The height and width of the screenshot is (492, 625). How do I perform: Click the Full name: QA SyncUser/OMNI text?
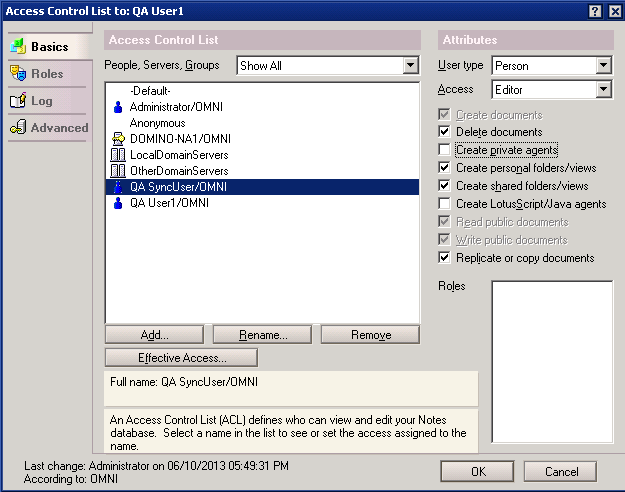click(x=184, y=382)
